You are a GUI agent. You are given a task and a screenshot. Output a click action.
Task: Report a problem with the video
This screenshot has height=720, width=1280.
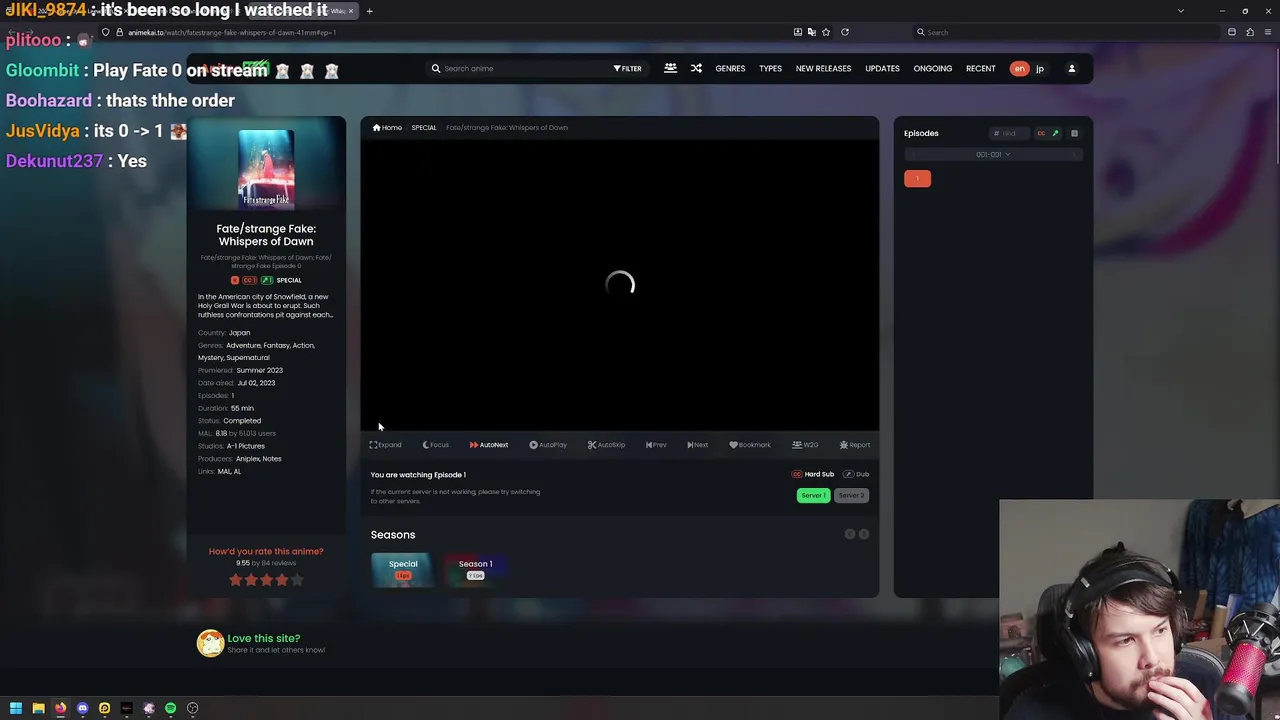(855, 445)
